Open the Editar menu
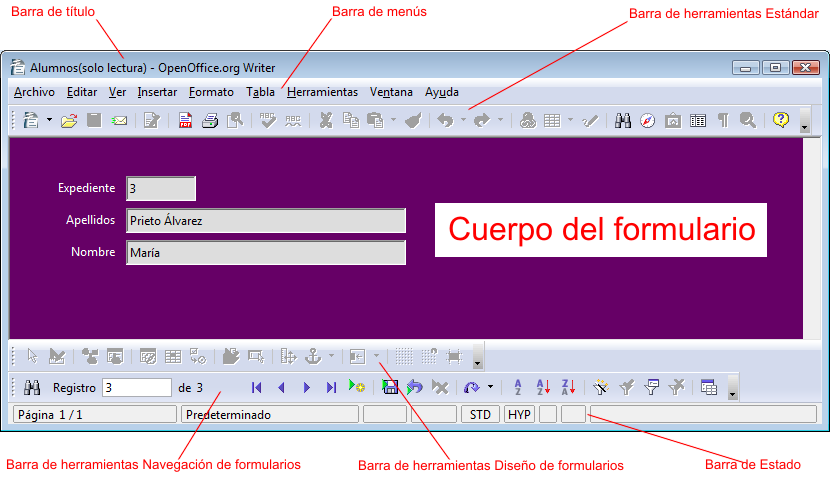 click(82, 92)
